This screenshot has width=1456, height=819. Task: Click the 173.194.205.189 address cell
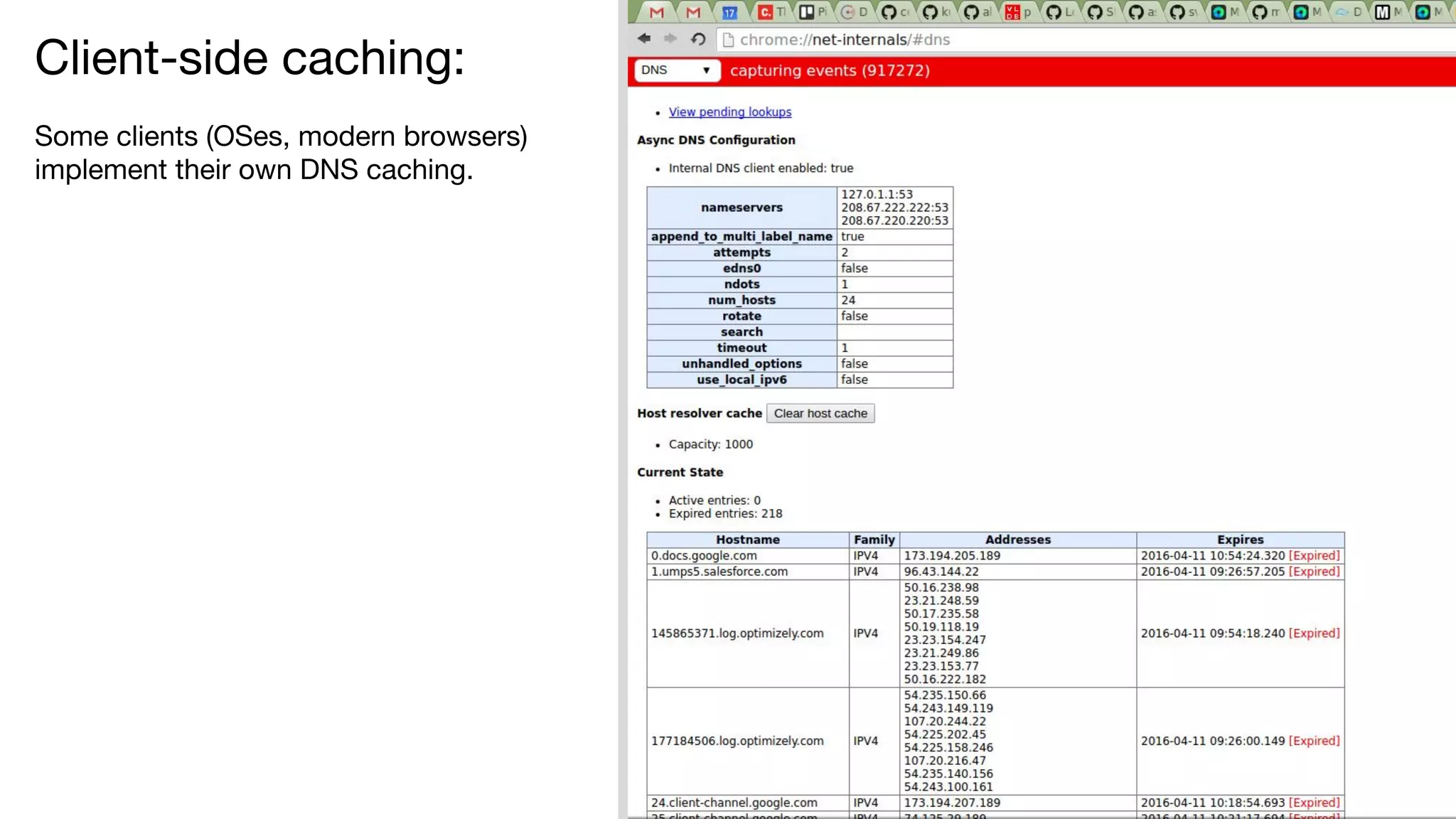1018,556
